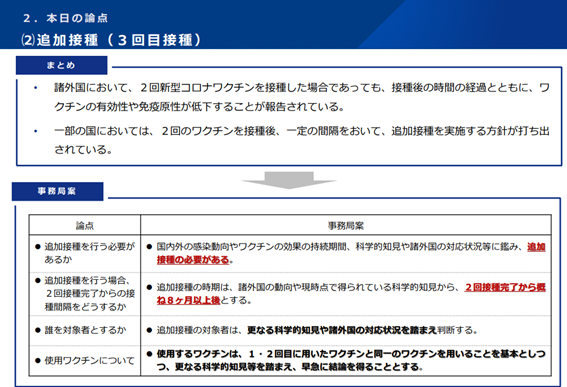
Task: Click the bold sentence starting 使用するワクチンは
Action: pos(351,360)
